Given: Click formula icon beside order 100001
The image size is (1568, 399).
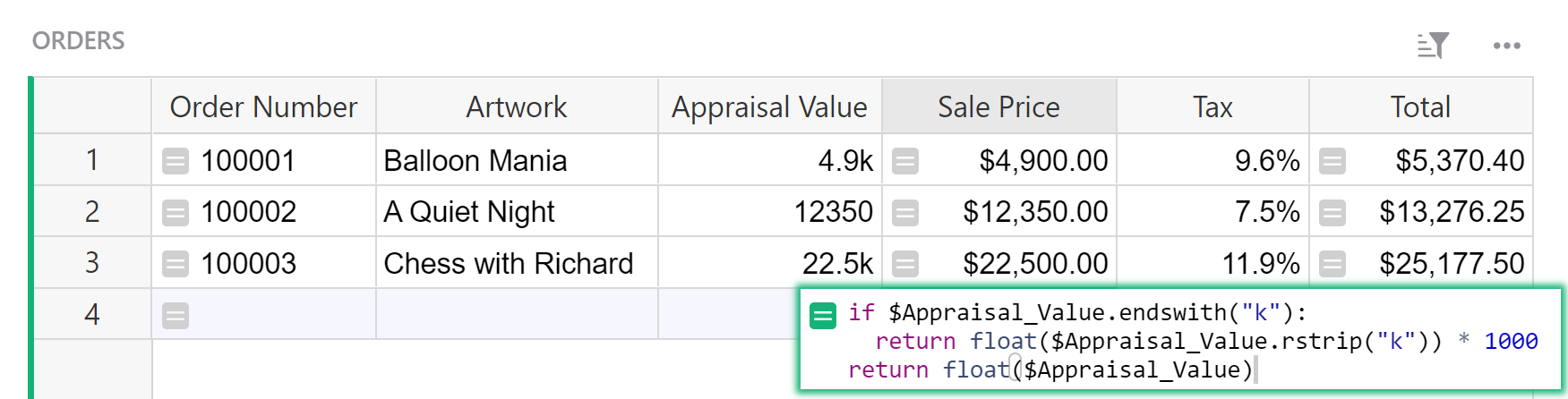Looking at the screenshot, I should [176, 161].
